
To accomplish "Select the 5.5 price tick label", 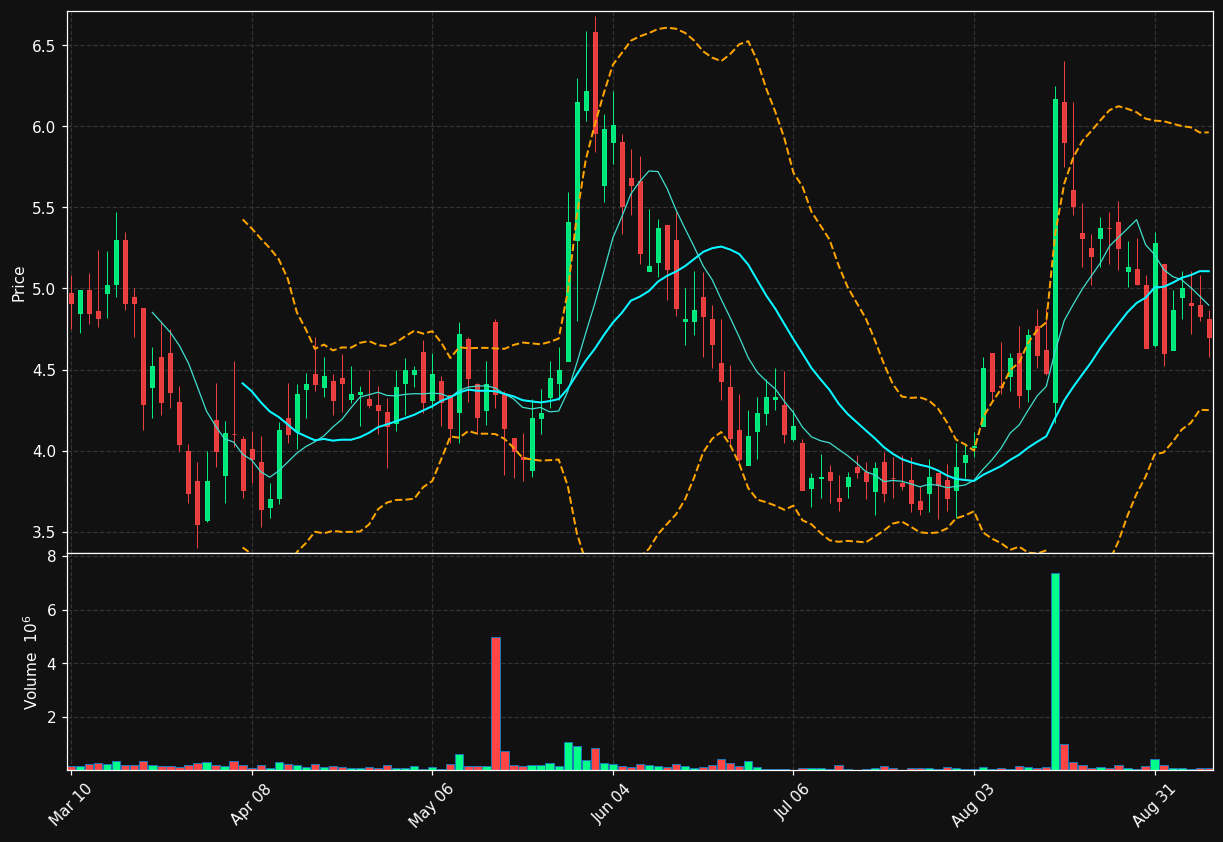I will (x=44, y=208).
